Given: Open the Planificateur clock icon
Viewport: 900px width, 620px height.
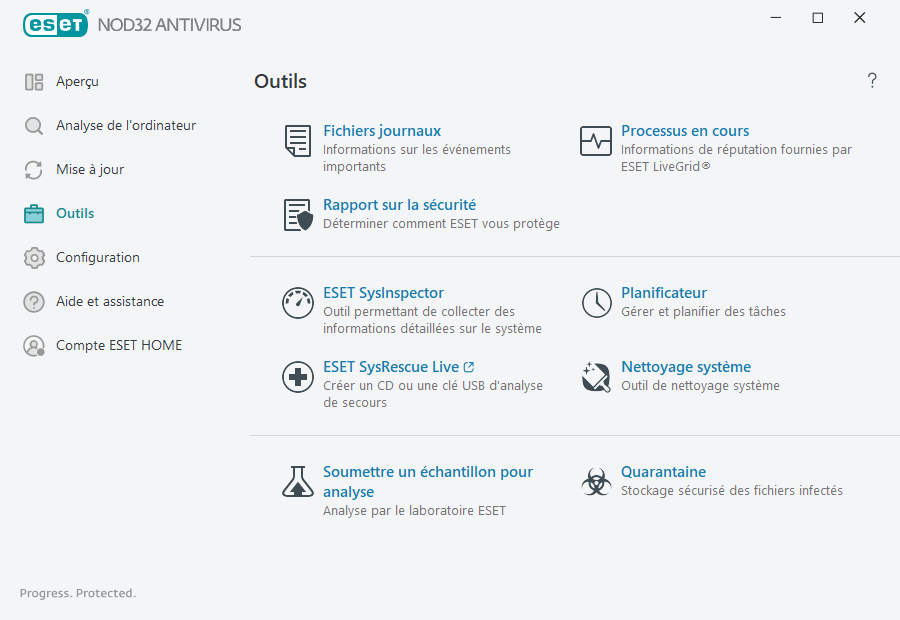Looking at the screenshot, I should tap(596, 303).
